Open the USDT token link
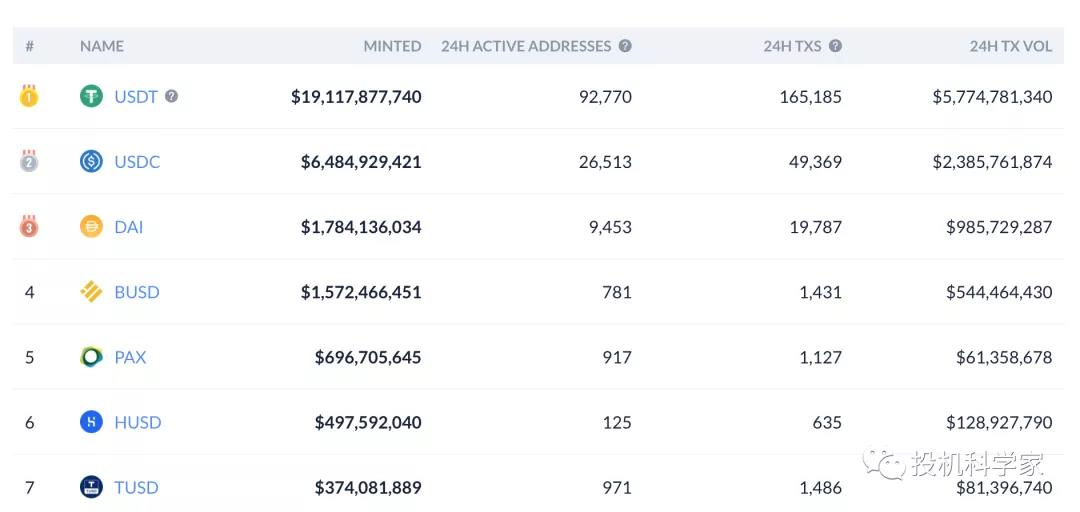 (x=136, y=97)
